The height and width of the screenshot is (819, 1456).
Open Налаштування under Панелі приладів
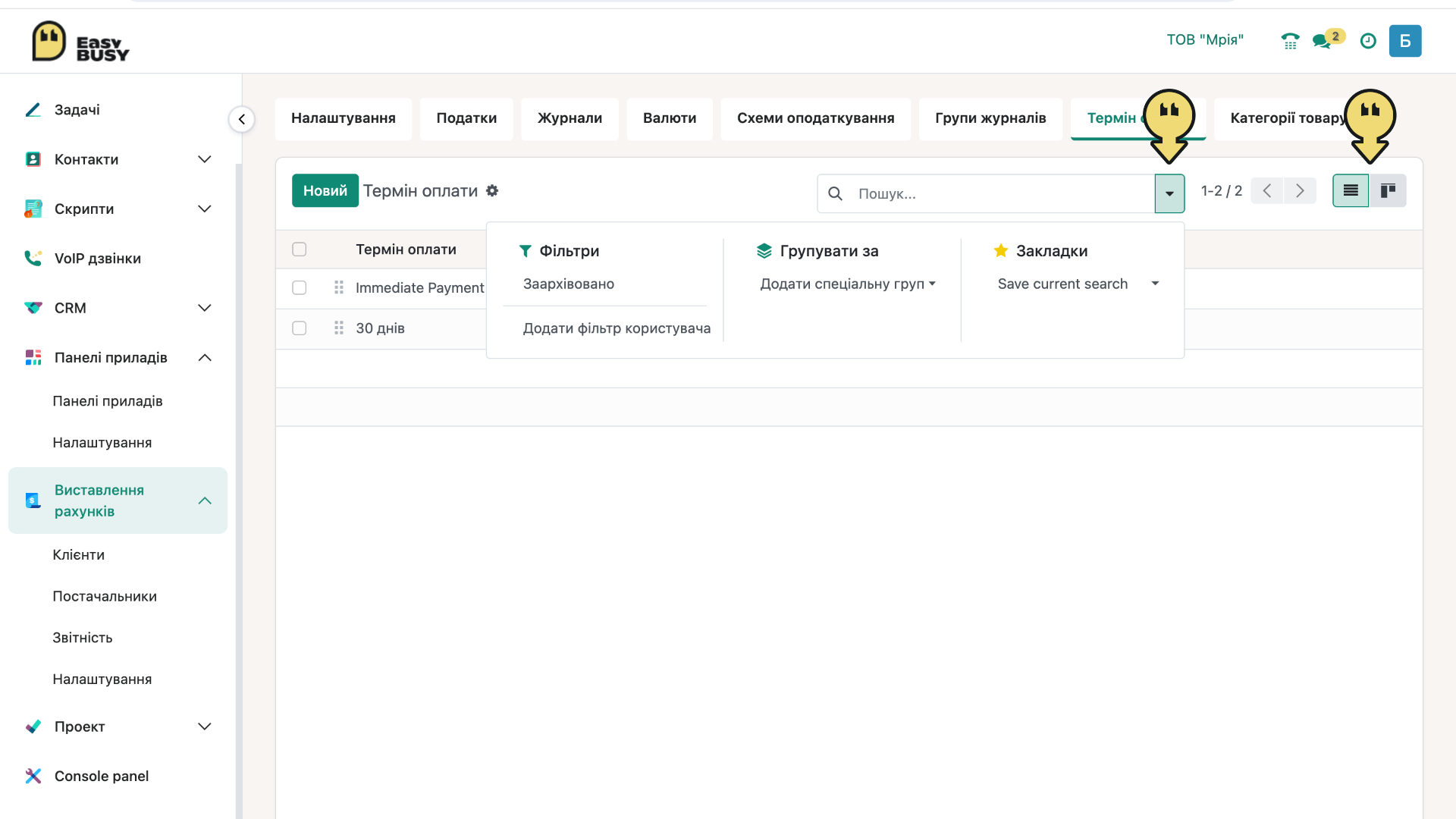click(102, 443)
